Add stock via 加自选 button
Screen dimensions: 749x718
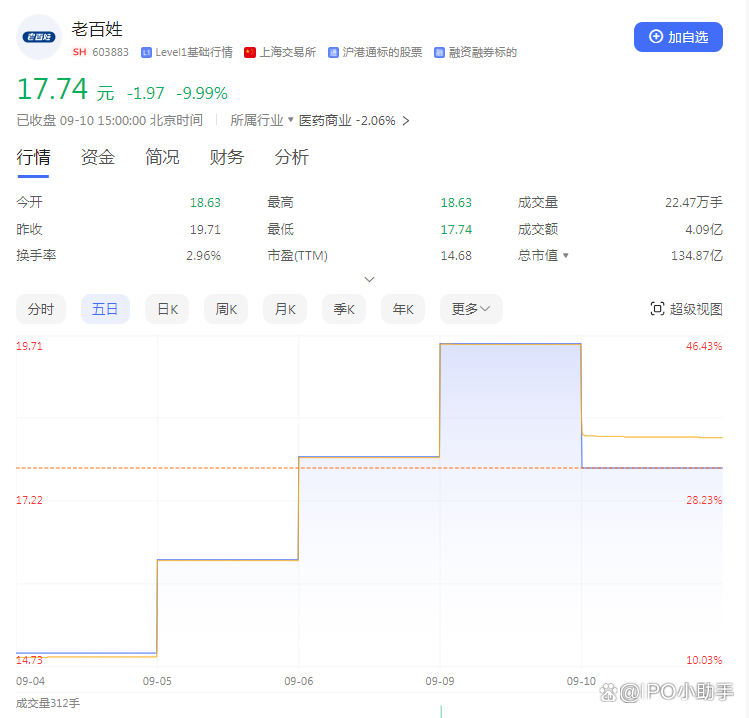tap(678, 37)
